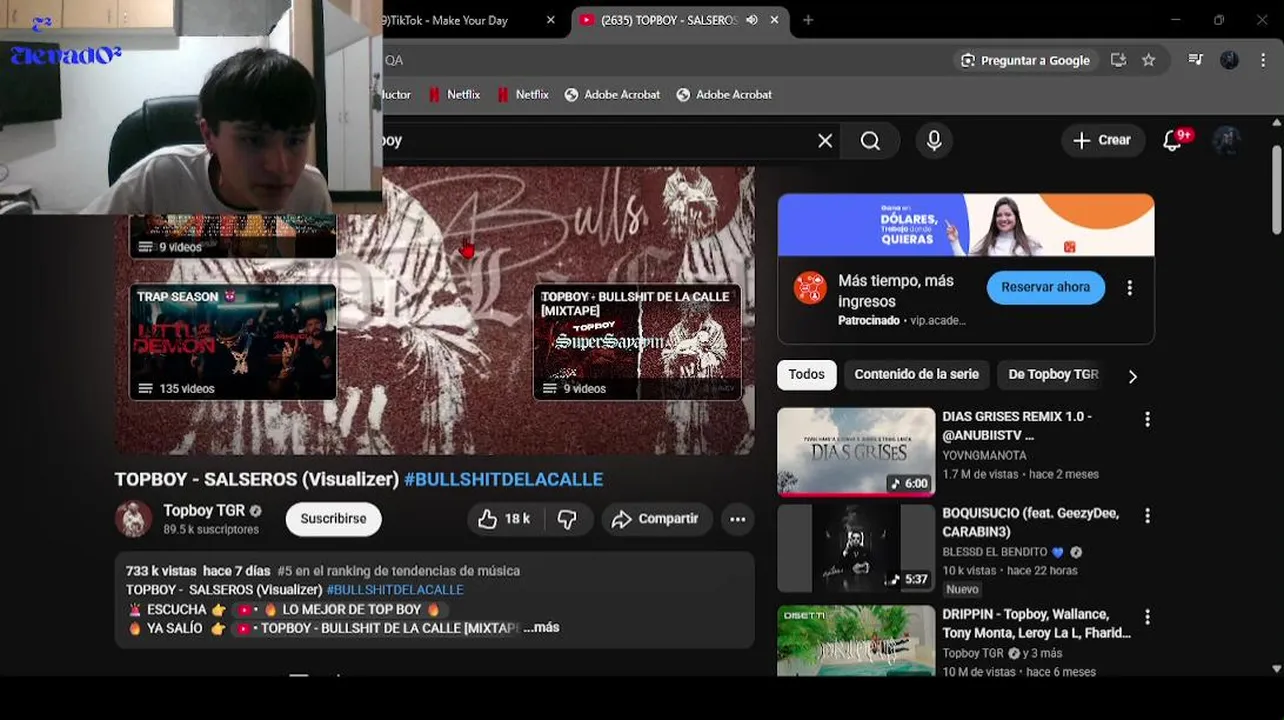Open BOQUISUCIO (feat. GeezyDee title
Viewport: 1284px width, 720px height.
click(1030, 522)
